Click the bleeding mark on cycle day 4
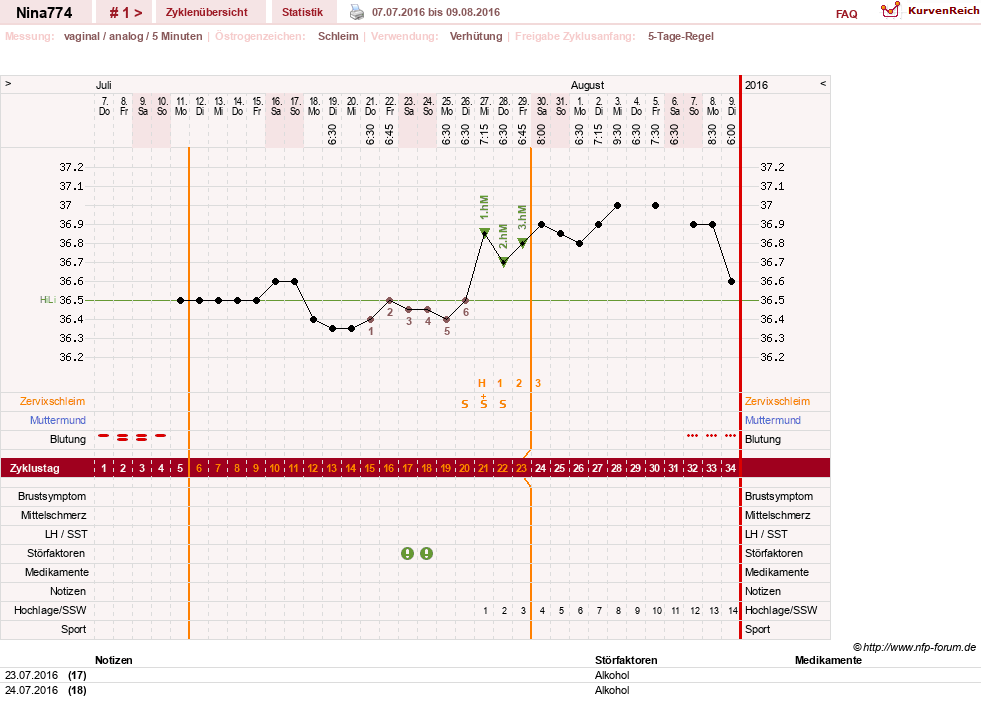Screen dimensions: 981x719 pyautogui.click(x=161, y=436)
